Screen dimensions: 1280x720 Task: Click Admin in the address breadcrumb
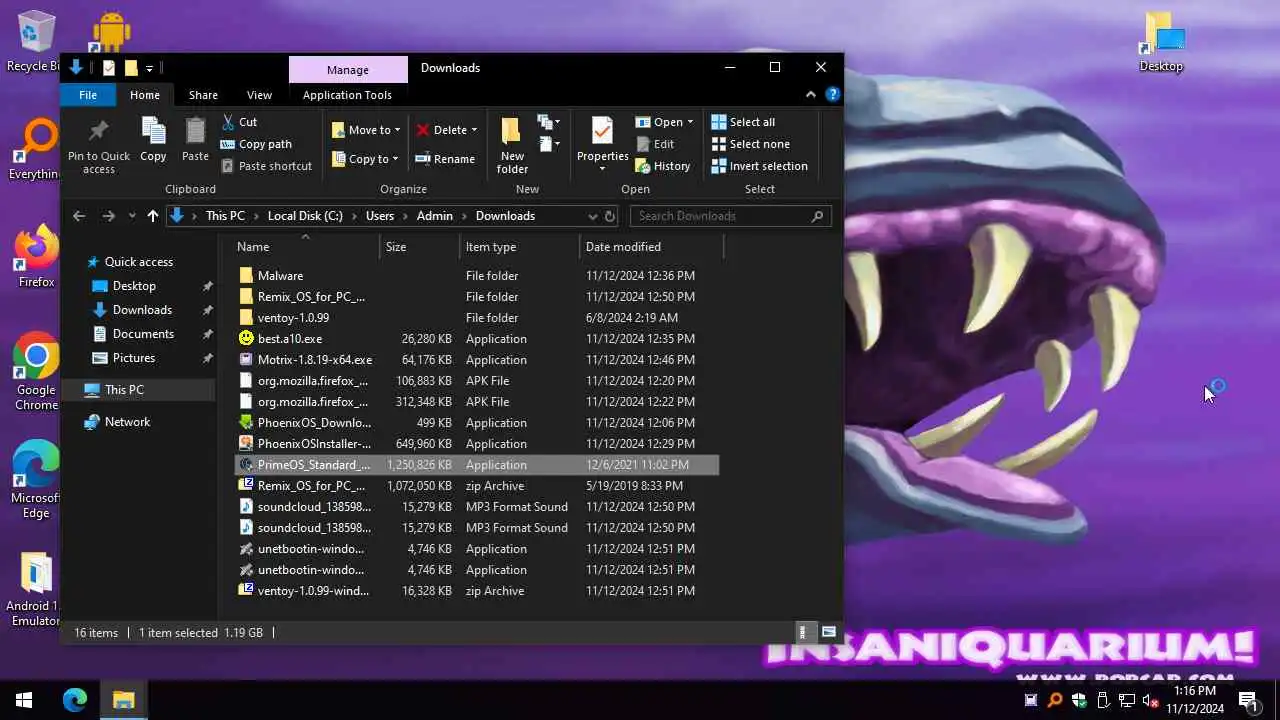click(x=435, y=216)
